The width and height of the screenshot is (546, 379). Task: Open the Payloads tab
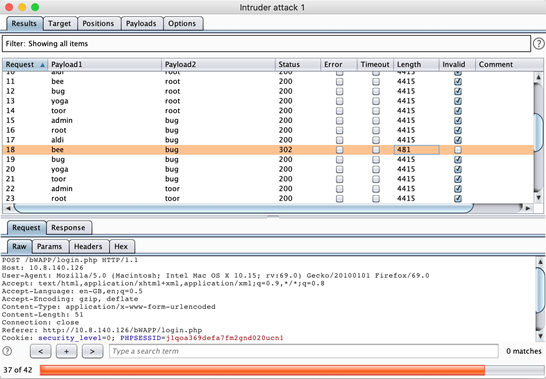pyautogui.click(x=141, y=23)
